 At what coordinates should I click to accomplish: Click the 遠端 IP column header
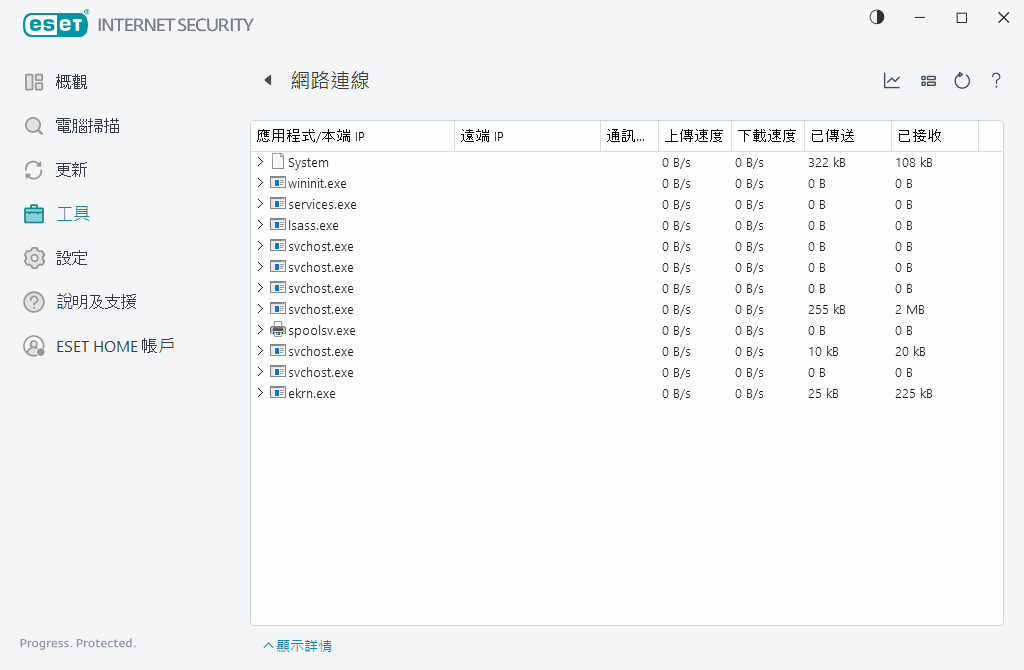coord(485,135)
